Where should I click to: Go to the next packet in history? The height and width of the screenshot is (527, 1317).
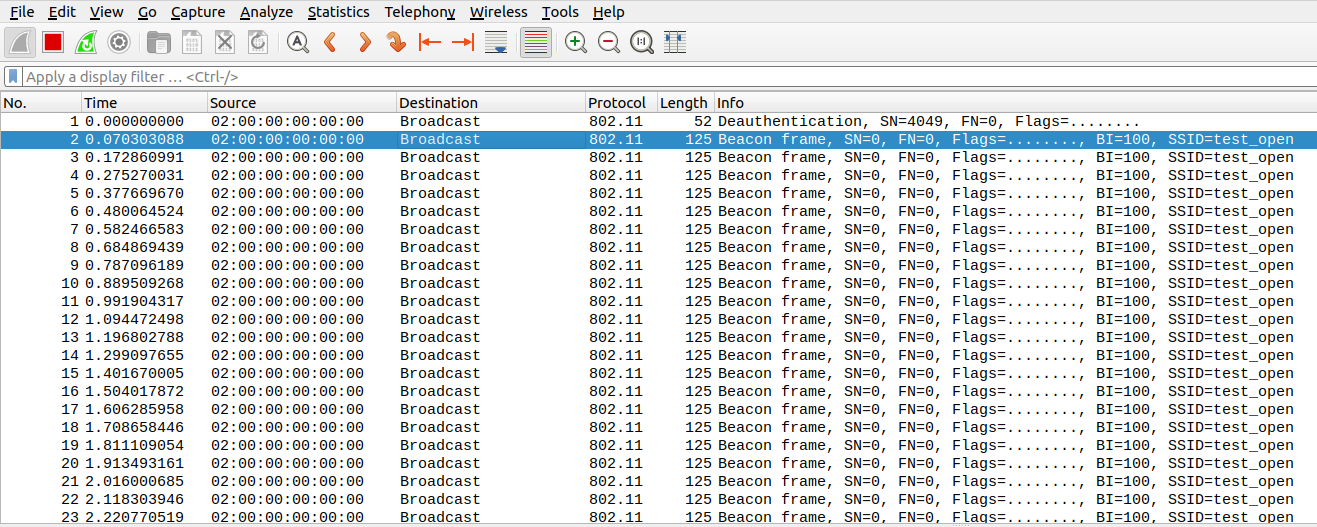[364, 42]
